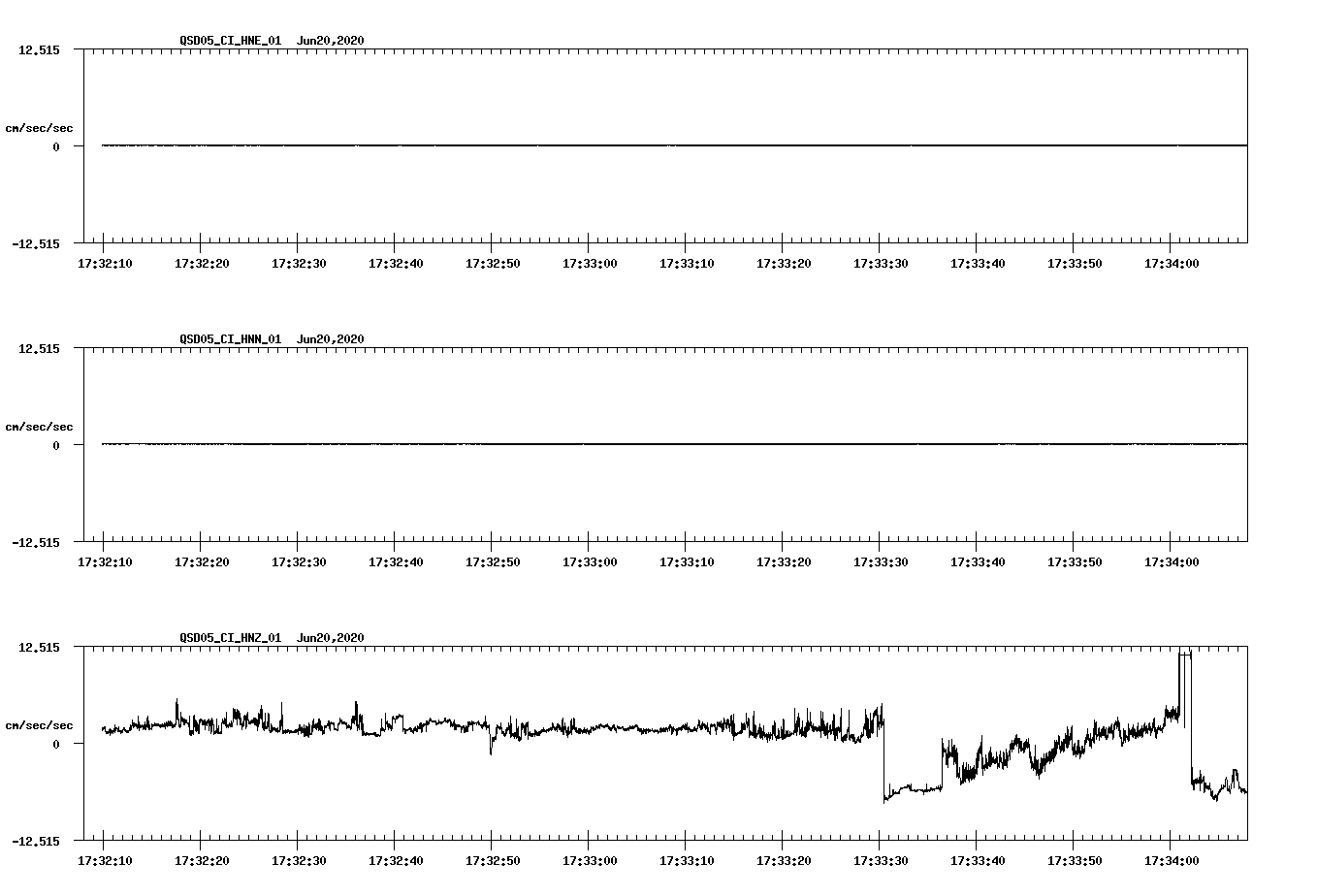Viewport: 1317px width, 896px height.
Task: Choose time label 17:33:10 under HNZ plot
Action: (687, 860)
